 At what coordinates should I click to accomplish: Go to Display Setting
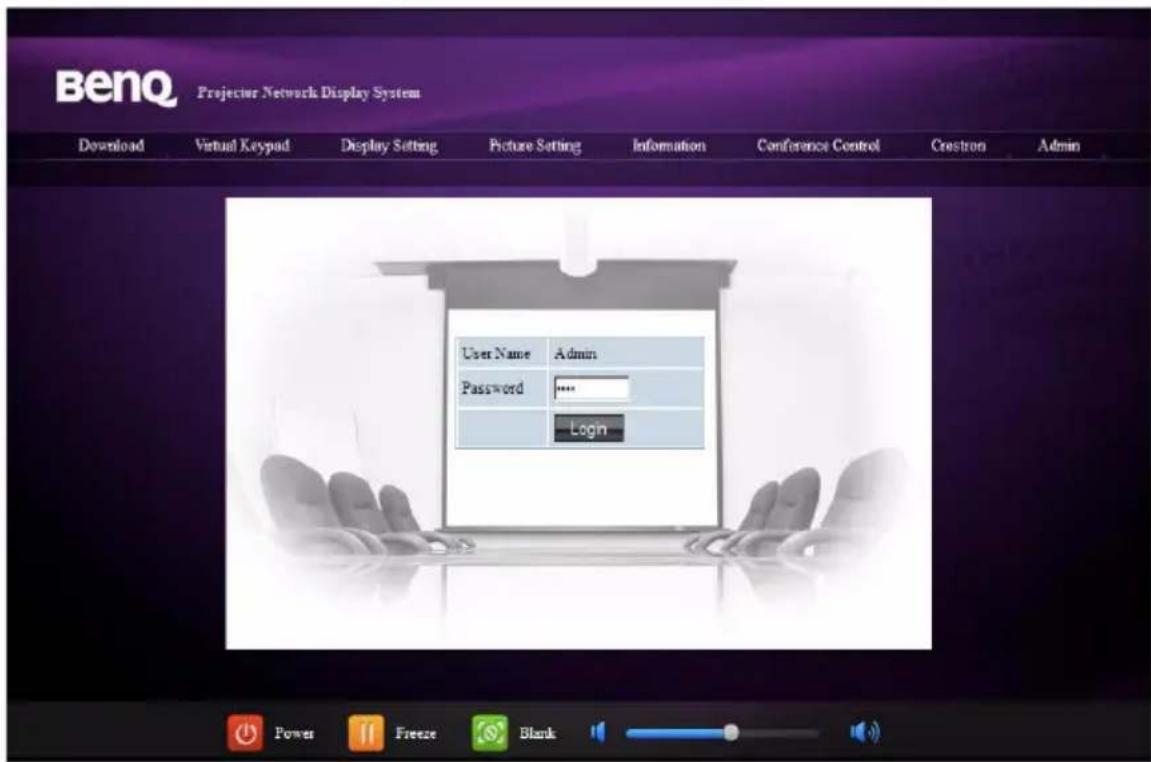(x=389, y=145)
